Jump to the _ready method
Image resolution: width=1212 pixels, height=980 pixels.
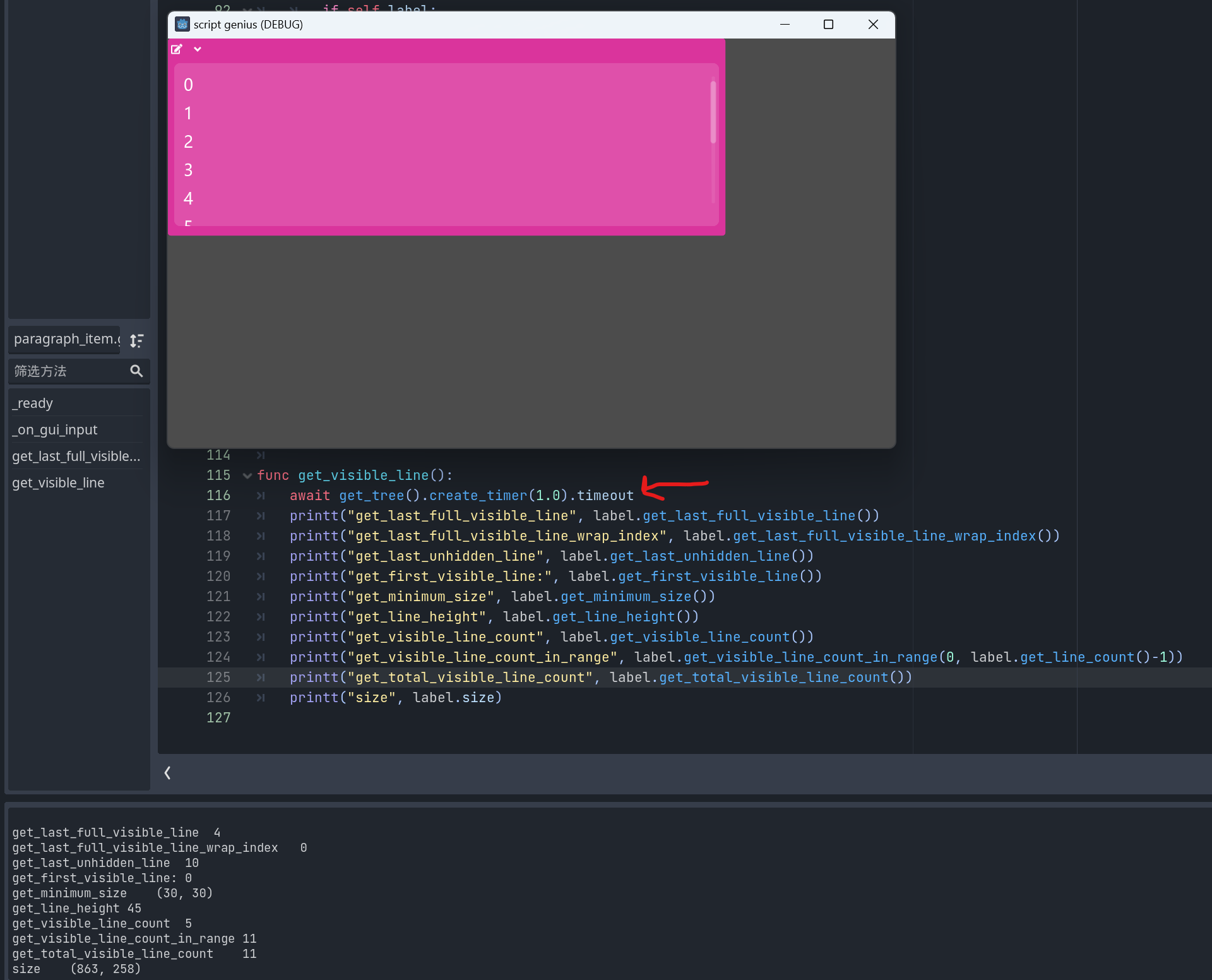[x=34, y=403]
